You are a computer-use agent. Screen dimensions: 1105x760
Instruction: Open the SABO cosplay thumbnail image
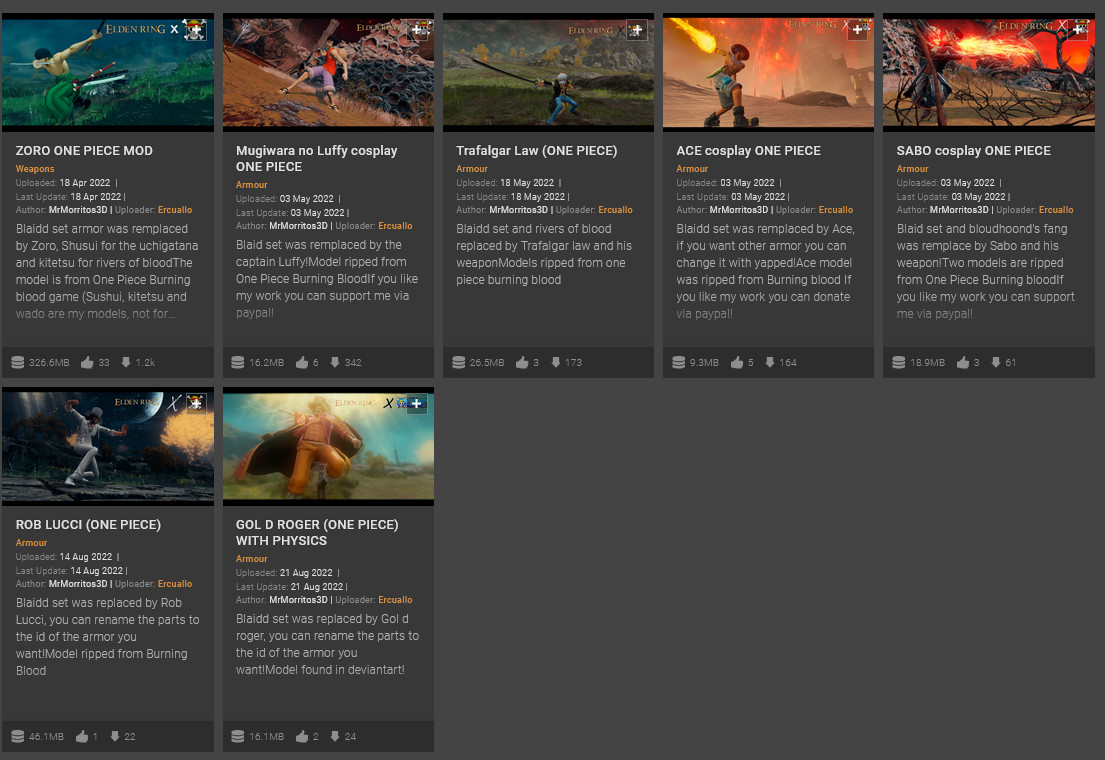click(x=989, y=72)
